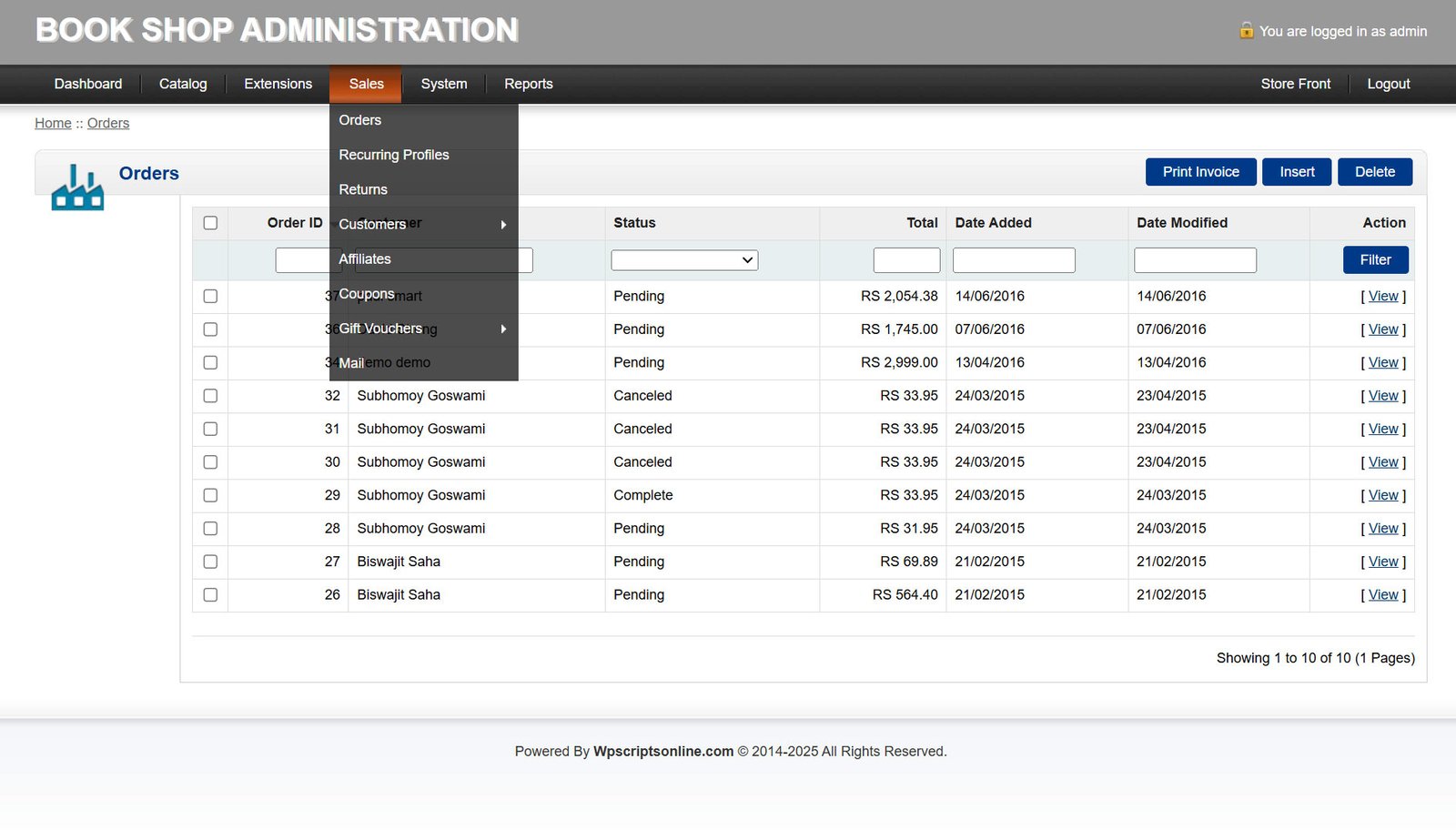This screenshot has height=830, width=1456.
Task: Select checkbox for order 26
Action: (210, 595)
